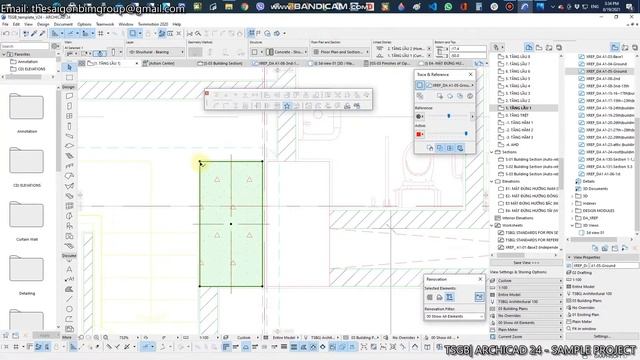
Task: Select the Circle tool in the toolbox
Action: pyautogui.click(x=69, y=309)
